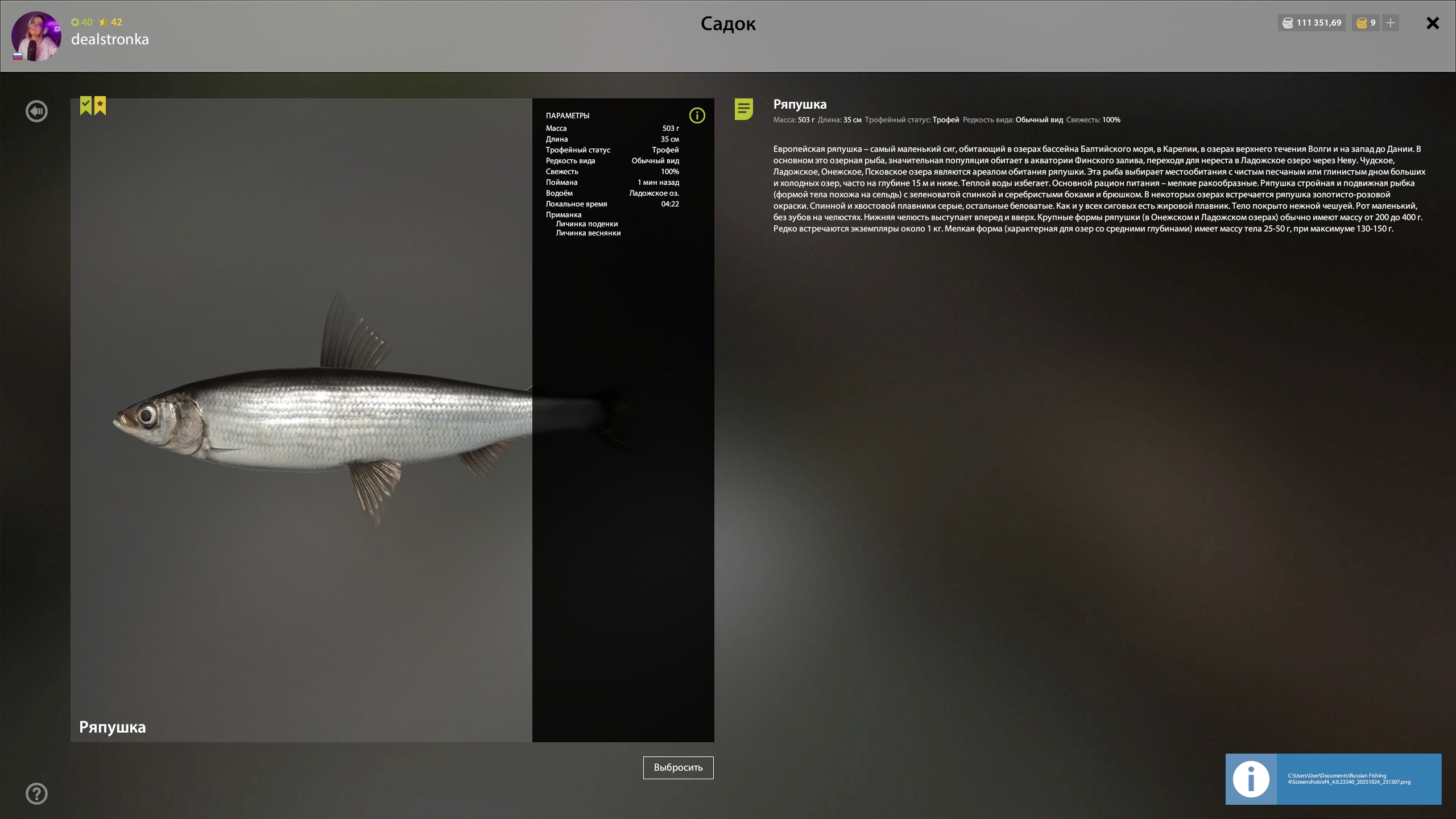This screenshot has height=819, width=1456.
Task: Click the star rating 42 indicator
Action: pos(110,22)
